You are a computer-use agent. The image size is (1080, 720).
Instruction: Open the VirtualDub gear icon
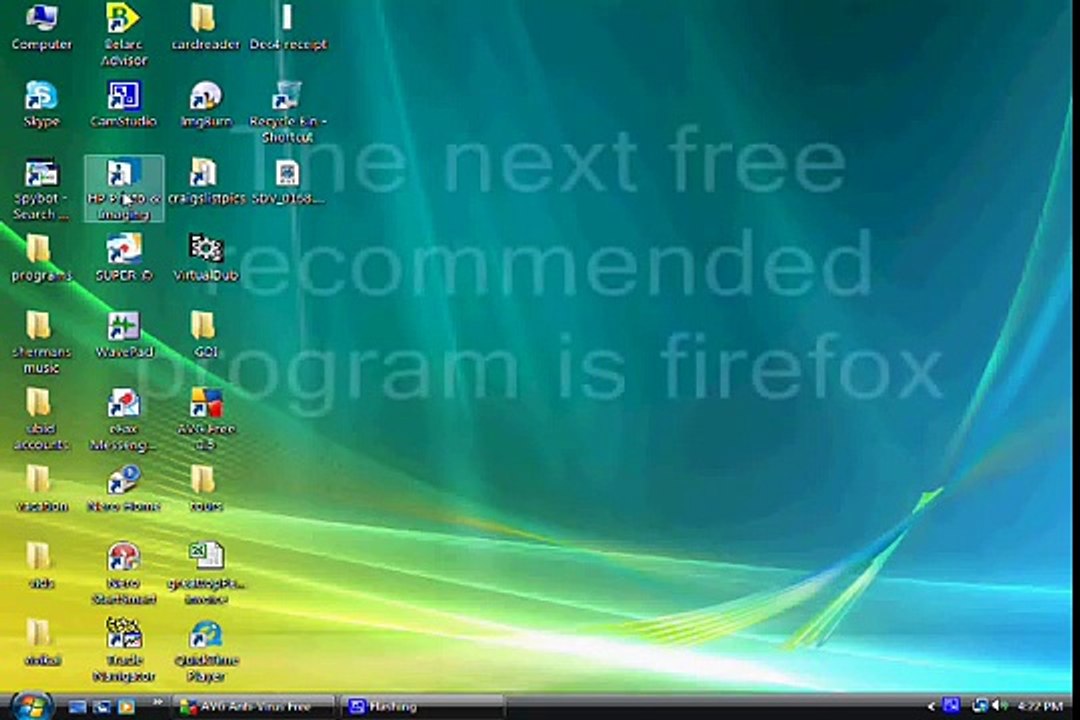[205, 258]
